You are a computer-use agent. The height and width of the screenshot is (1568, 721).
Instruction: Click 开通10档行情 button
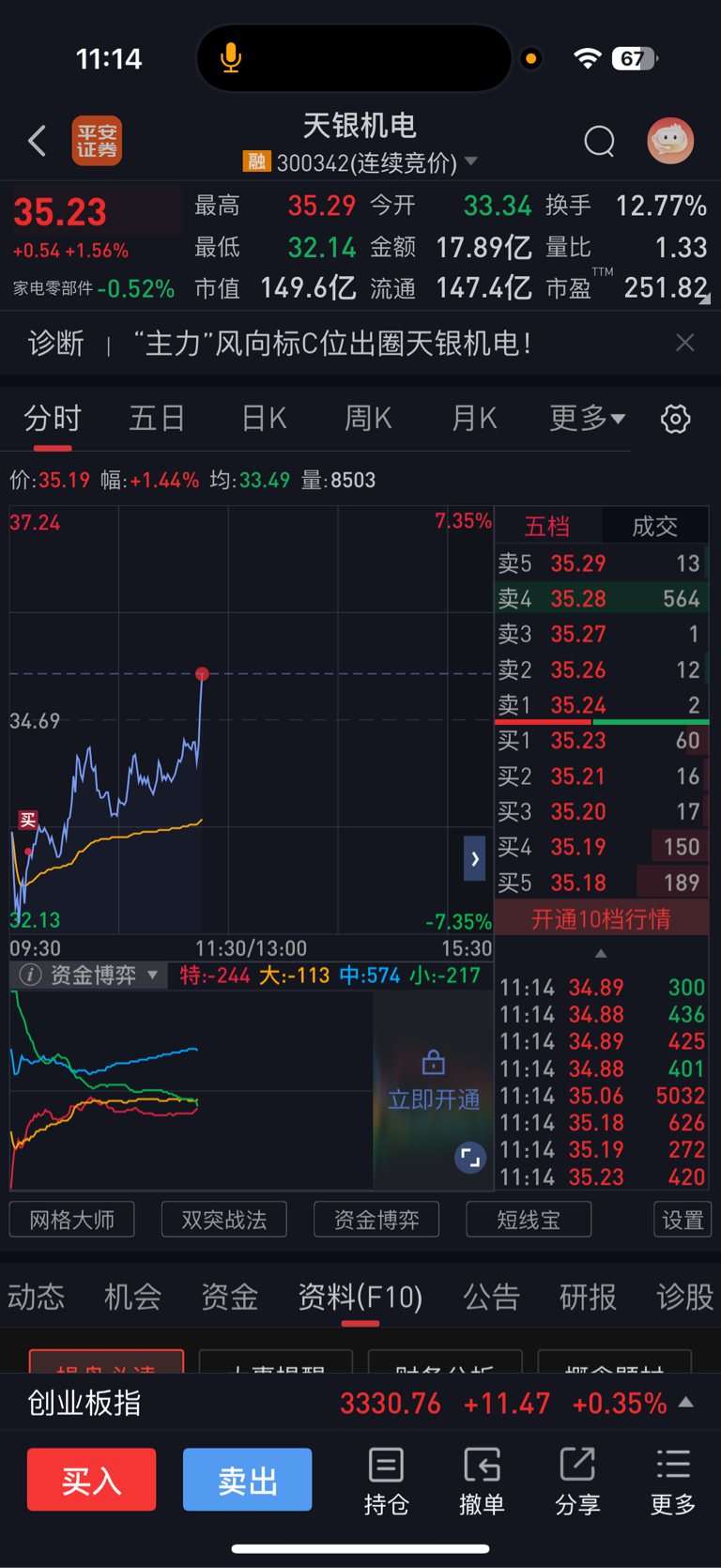click(x=601, y=918)
